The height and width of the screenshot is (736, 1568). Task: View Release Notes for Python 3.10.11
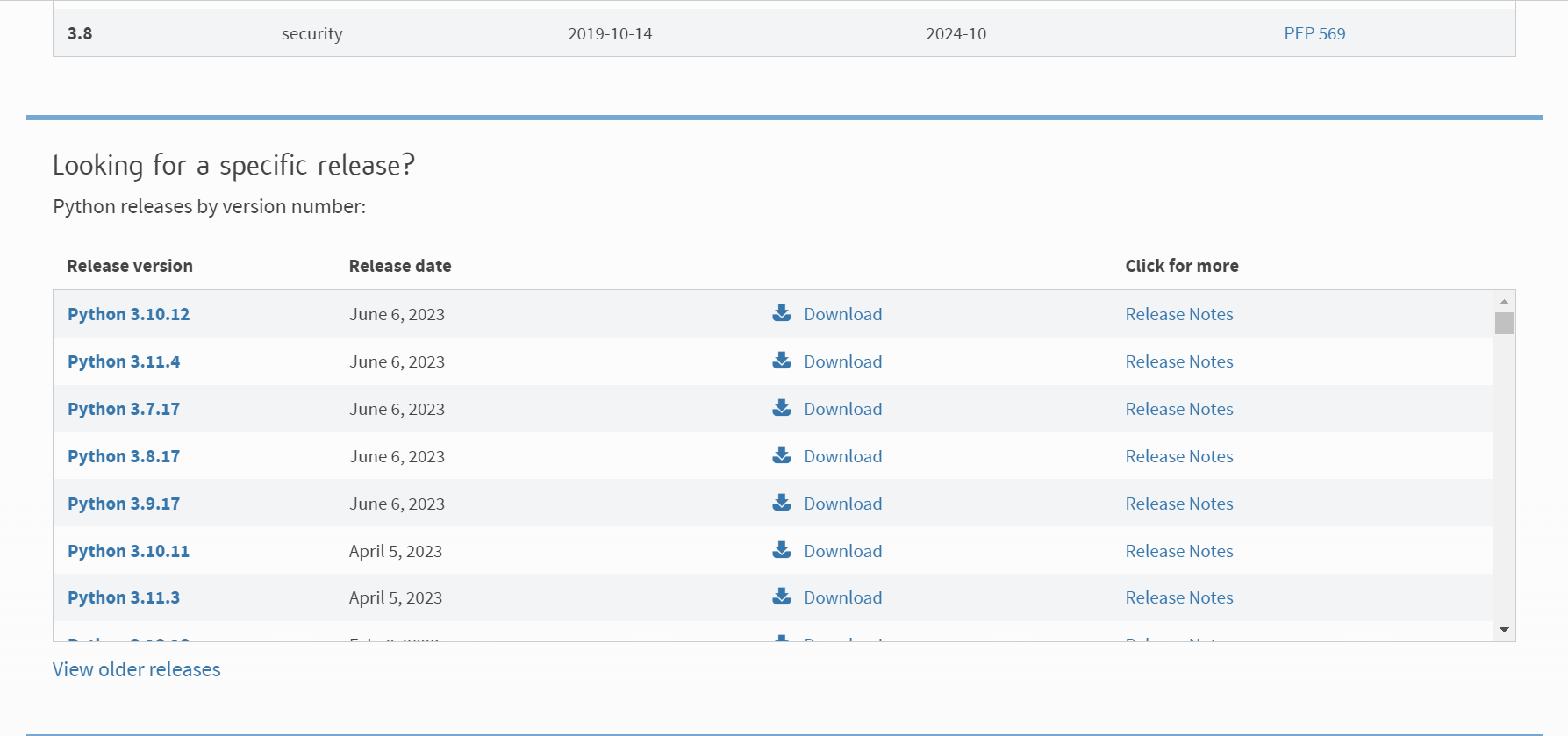point(1179,551)
